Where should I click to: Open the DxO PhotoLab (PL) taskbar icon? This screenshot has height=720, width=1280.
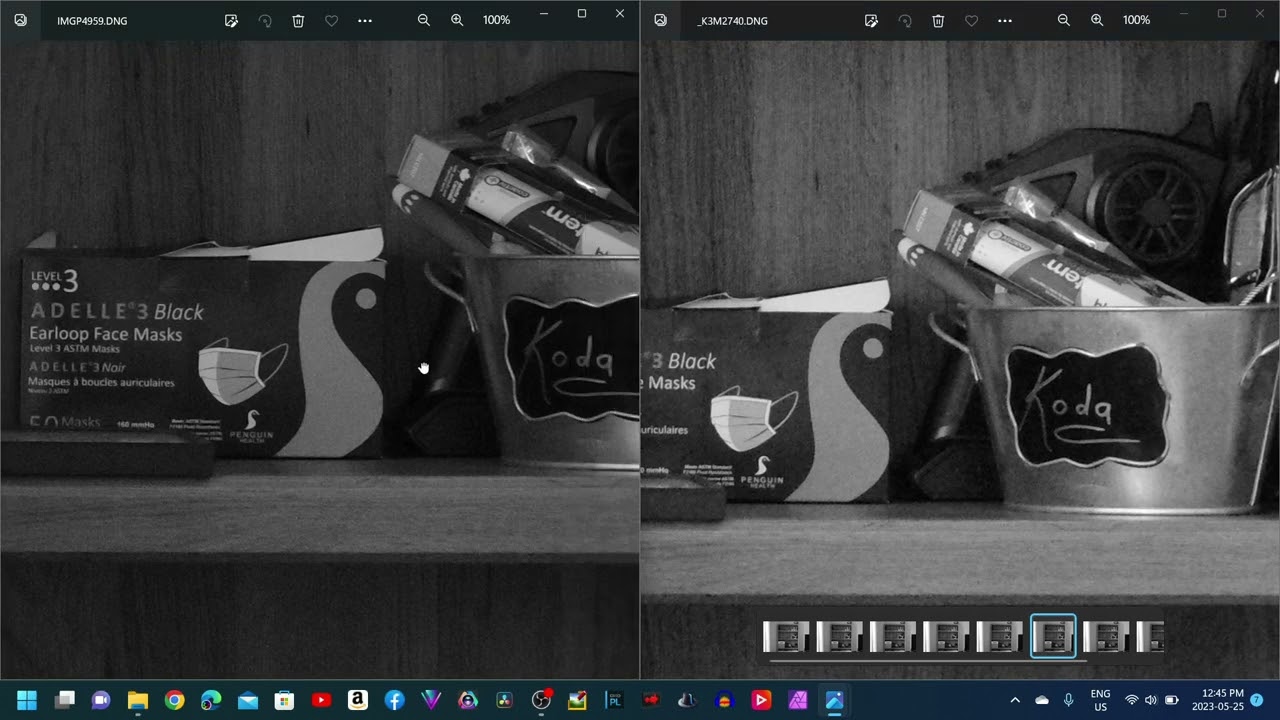pos(614,700)
